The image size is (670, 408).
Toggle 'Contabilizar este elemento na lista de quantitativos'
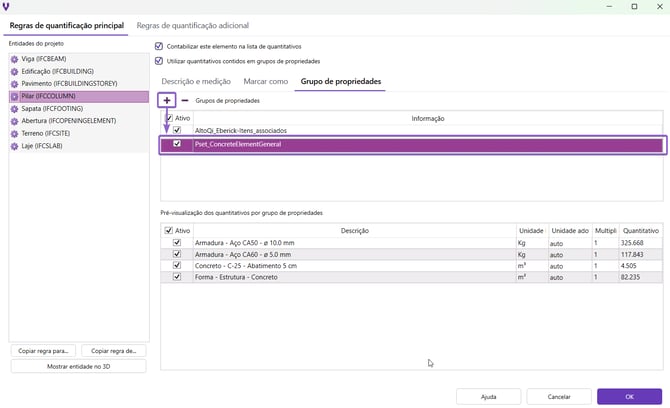pyautogui.click(x=159, y=46)
